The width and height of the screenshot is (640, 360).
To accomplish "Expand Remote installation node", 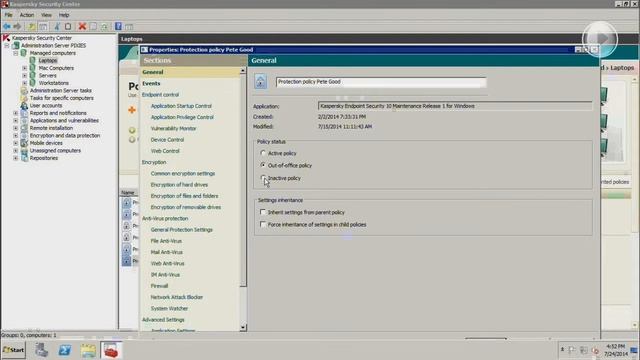I will 16,128.
